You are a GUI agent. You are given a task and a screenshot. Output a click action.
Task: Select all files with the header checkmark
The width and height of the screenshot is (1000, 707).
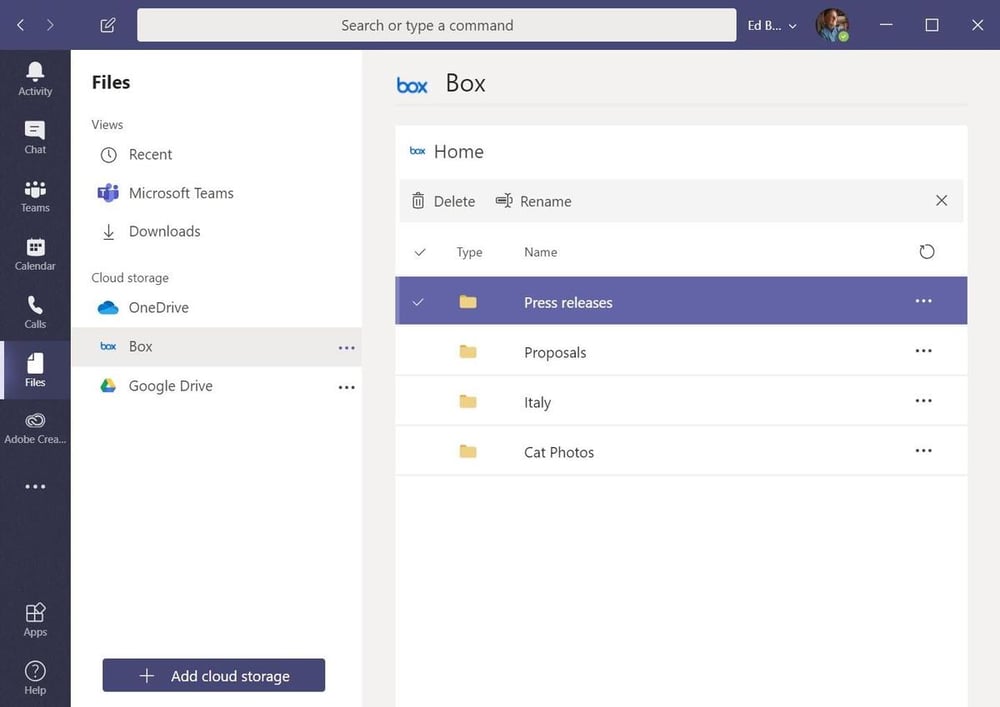point(419,252)
